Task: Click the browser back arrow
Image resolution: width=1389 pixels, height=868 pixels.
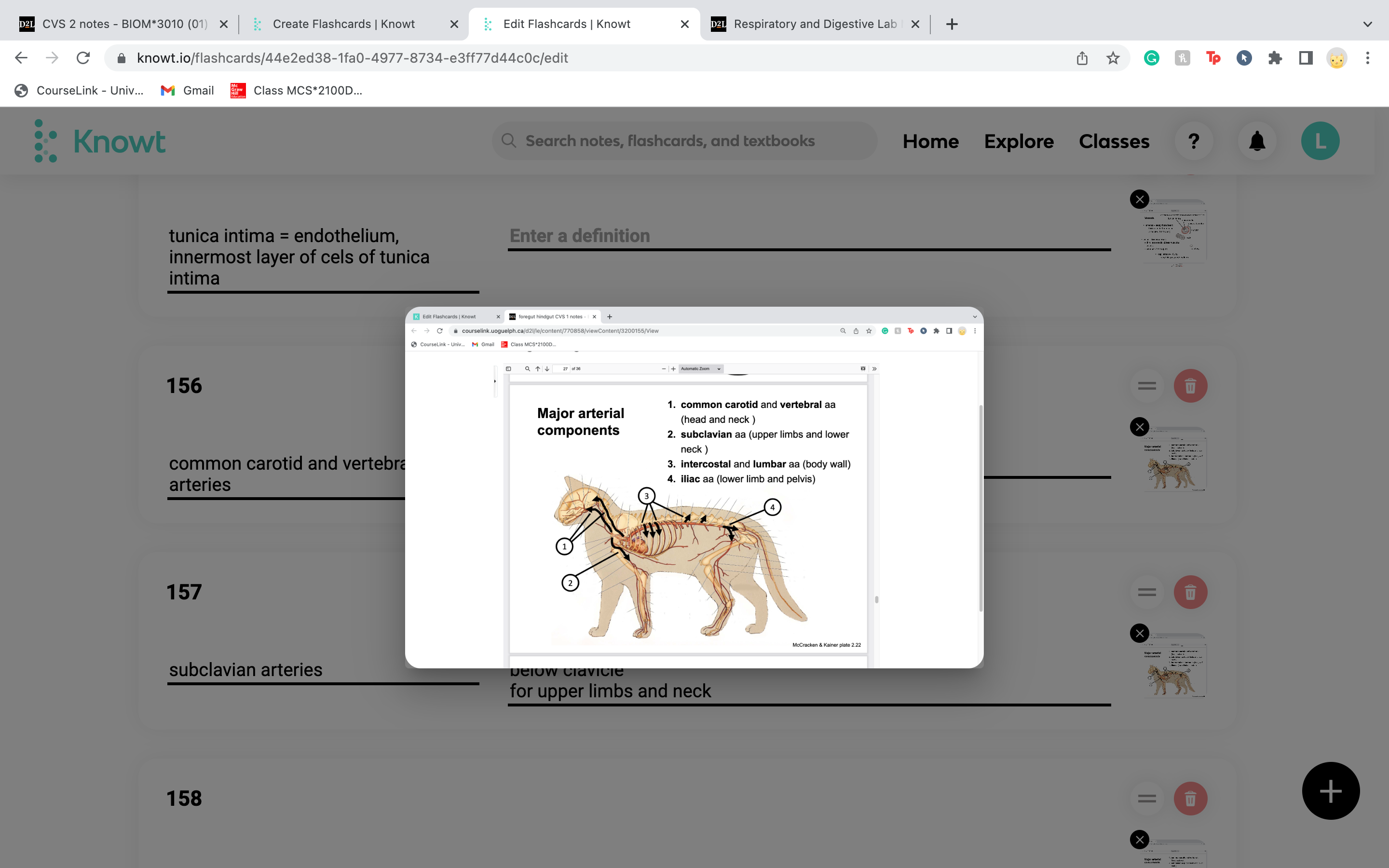Action: click(x=21, y=58)
